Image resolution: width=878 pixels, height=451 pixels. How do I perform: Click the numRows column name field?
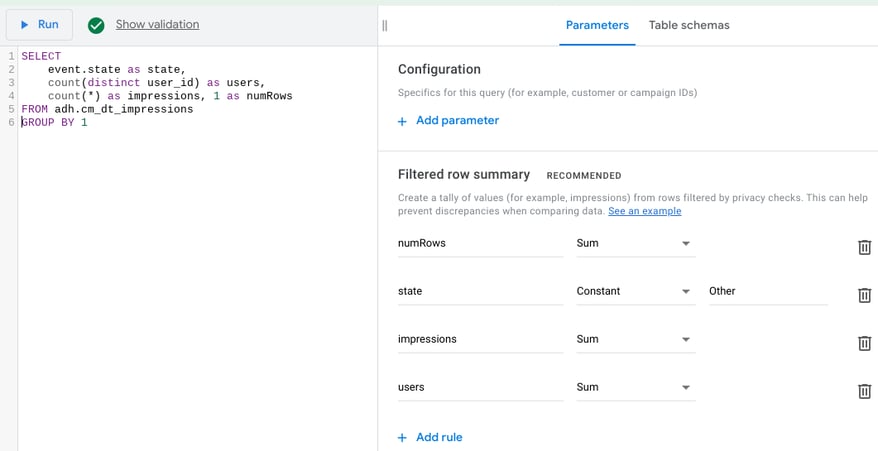pos(480,244)
